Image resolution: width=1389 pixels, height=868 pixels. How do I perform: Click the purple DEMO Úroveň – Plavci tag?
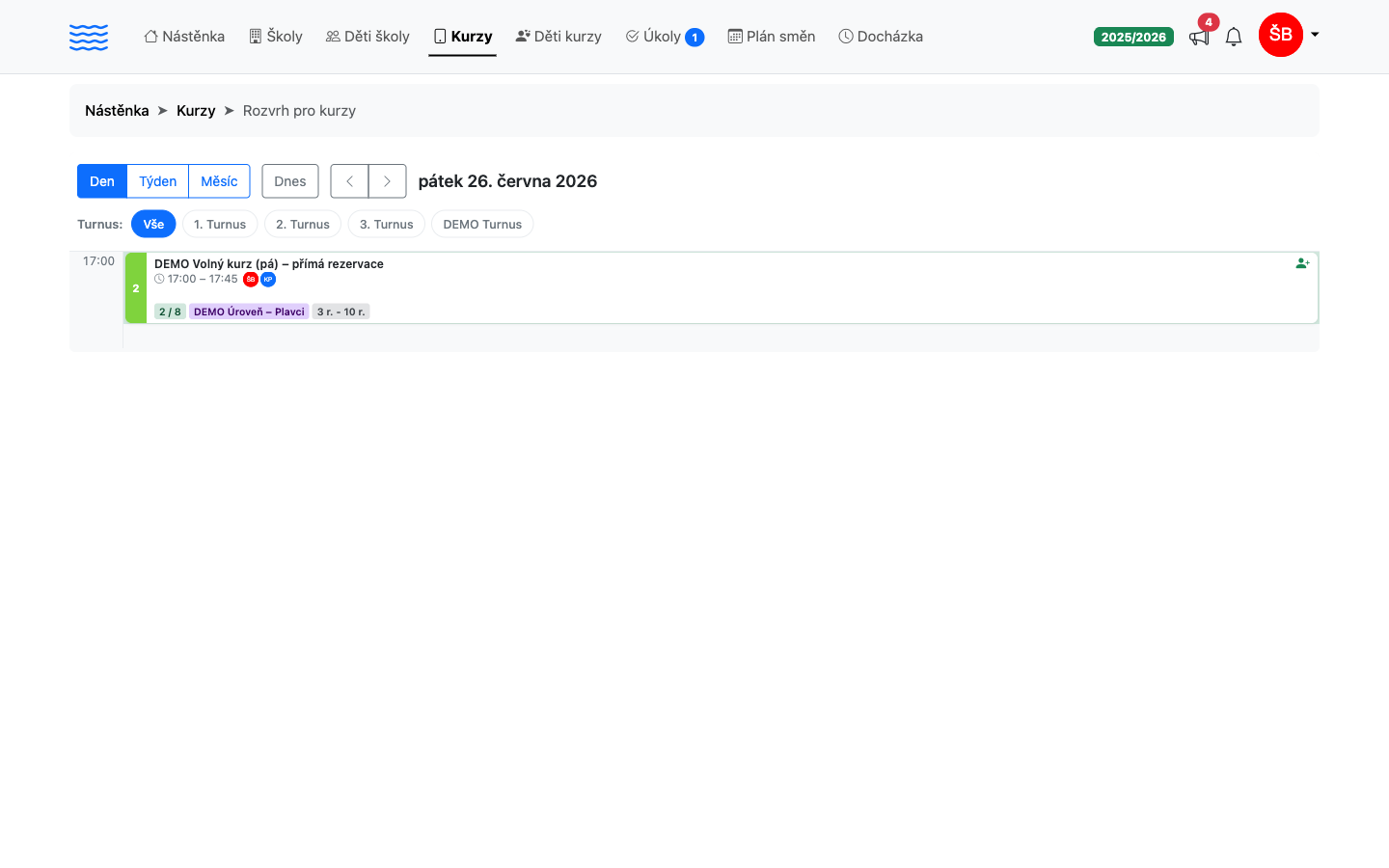pos(249,312)
